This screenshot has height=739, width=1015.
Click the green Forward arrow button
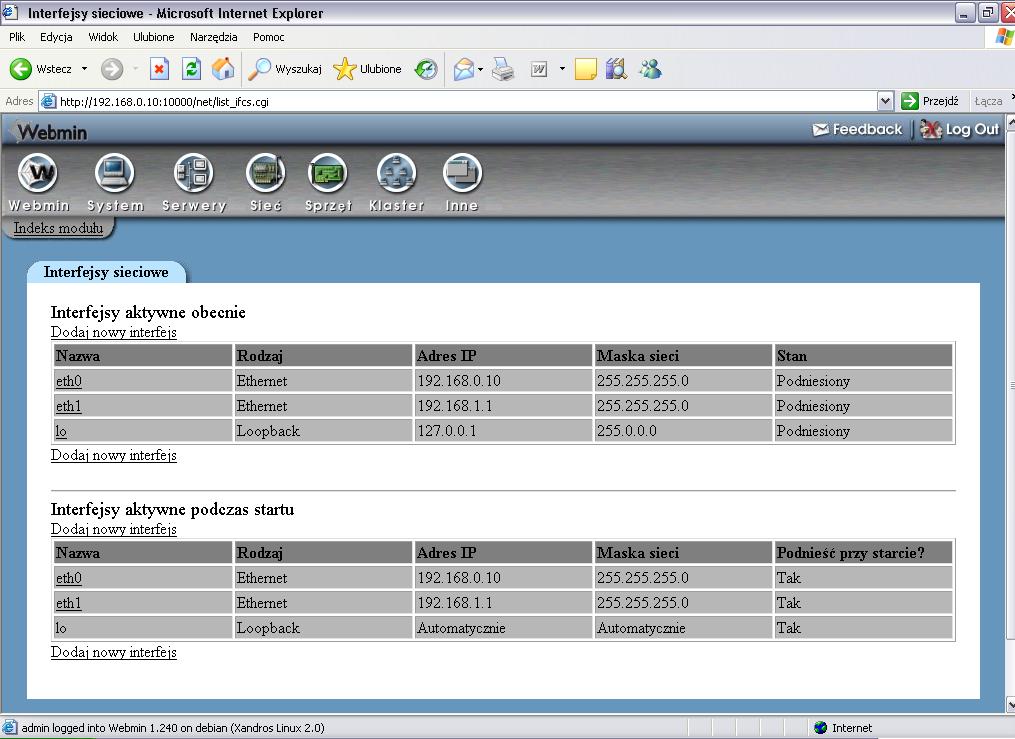click(112, 69)
